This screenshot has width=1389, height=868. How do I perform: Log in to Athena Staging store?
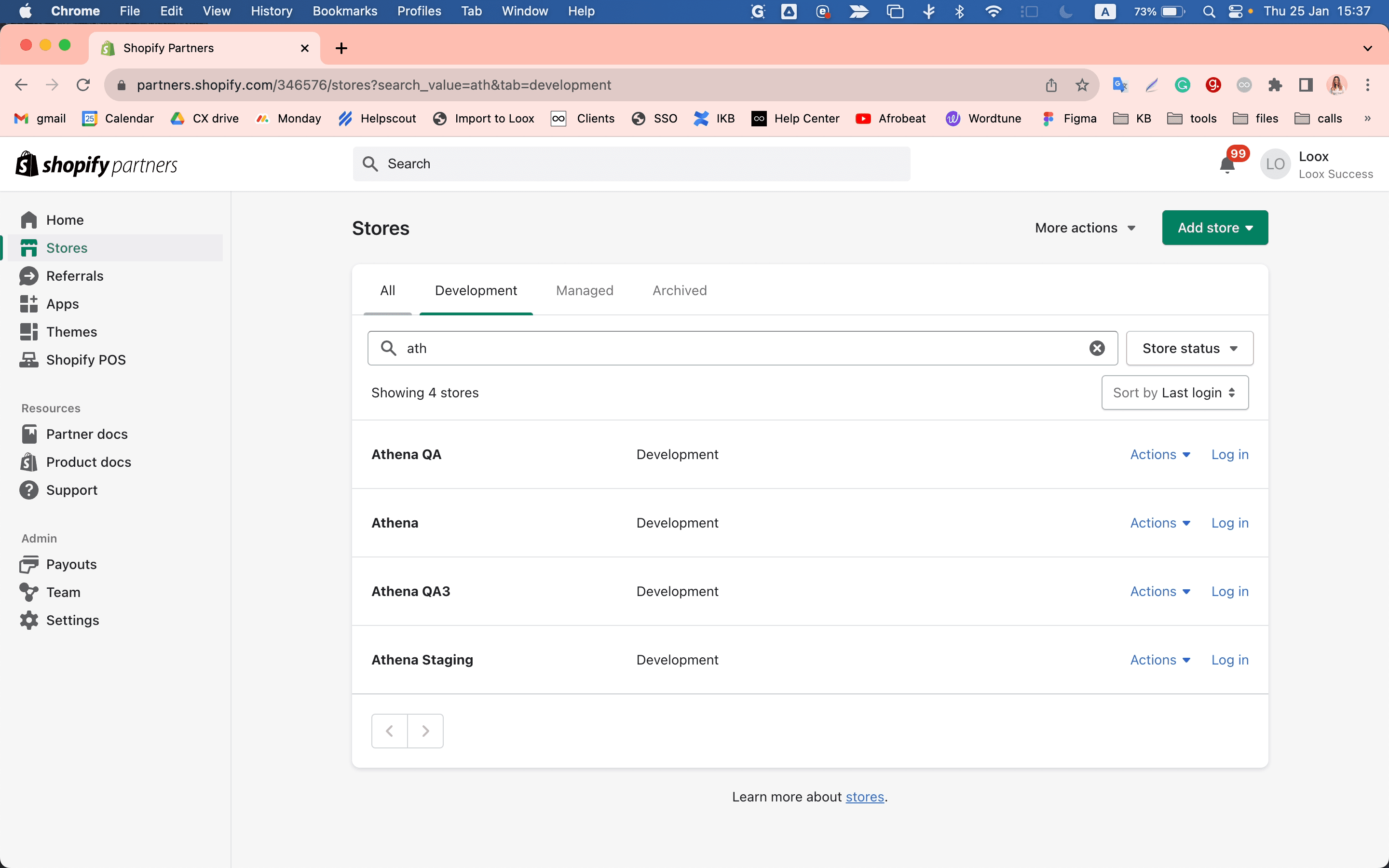click(x=1230, y=660)
